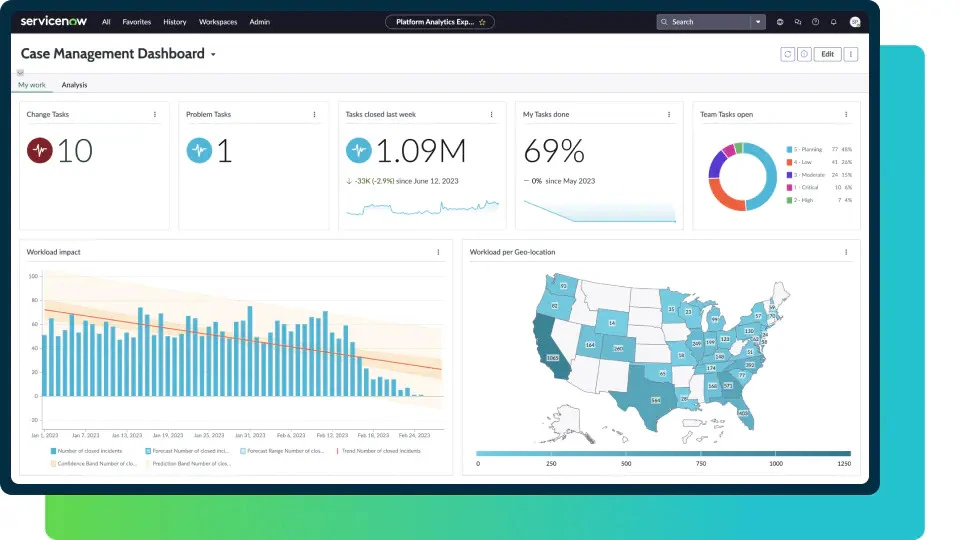This screenshot has width=960, height=540.
Task: Expand Case Management Dashboard title dropdown
Action: point(213,55)
